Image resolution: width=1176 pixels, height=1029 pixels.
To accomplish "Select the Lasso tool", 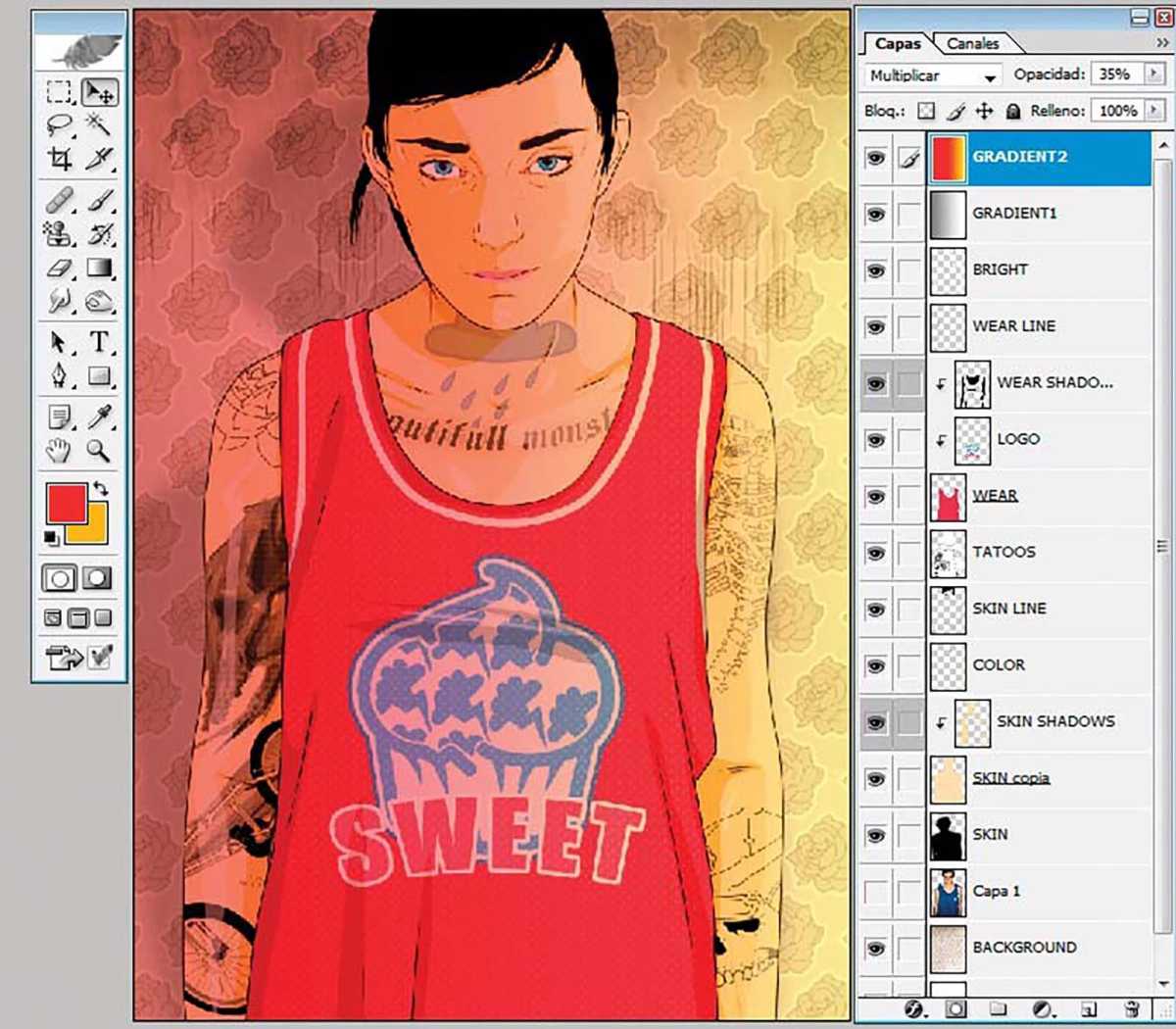I will [x=59, y=125].
